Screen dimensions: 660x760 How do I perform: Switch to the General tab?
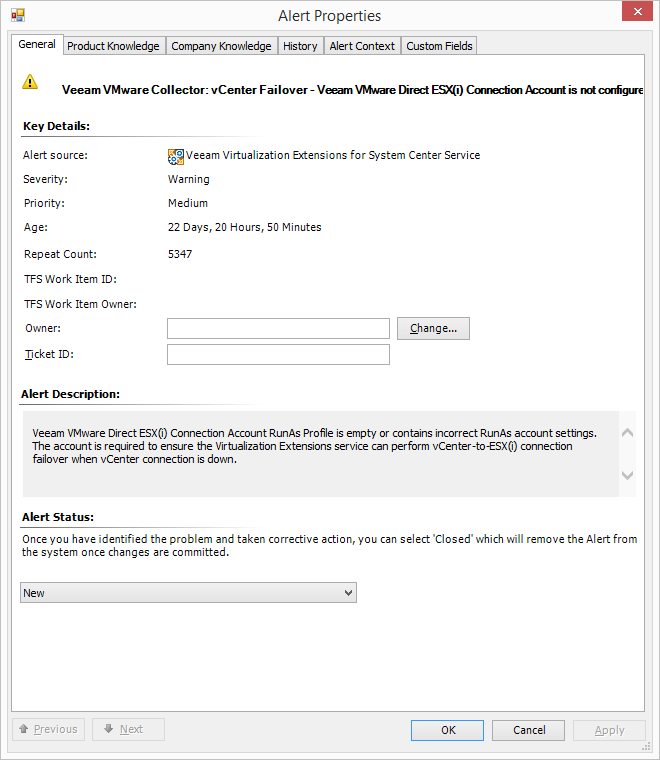point(37,45)
